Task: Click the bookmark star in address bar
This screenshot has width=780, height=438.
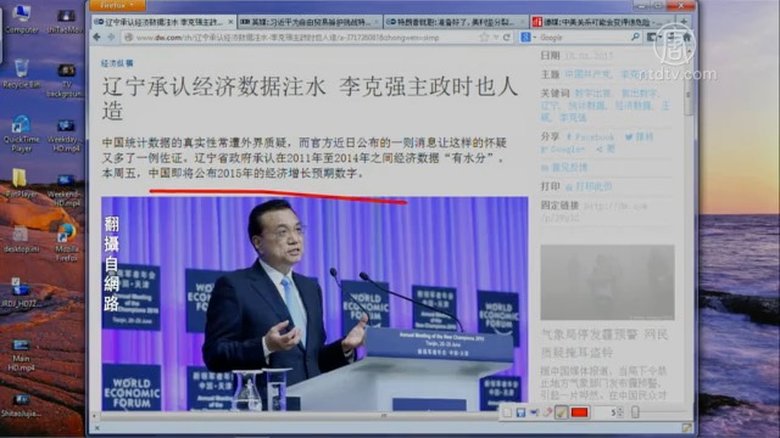Action: click(483, 37)
